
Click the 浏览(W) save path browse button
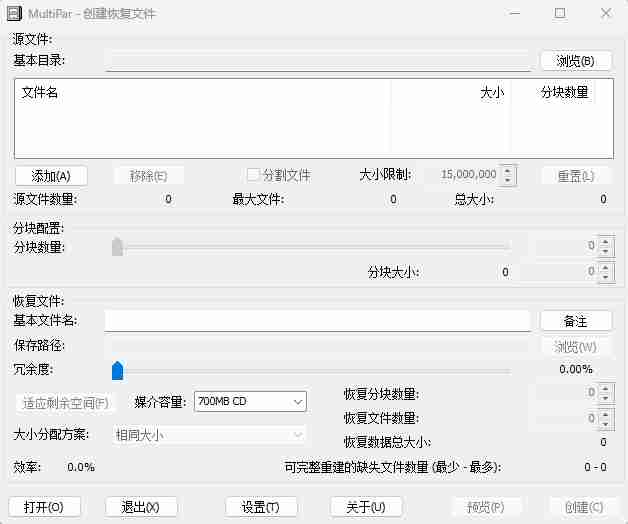[576, 346]
